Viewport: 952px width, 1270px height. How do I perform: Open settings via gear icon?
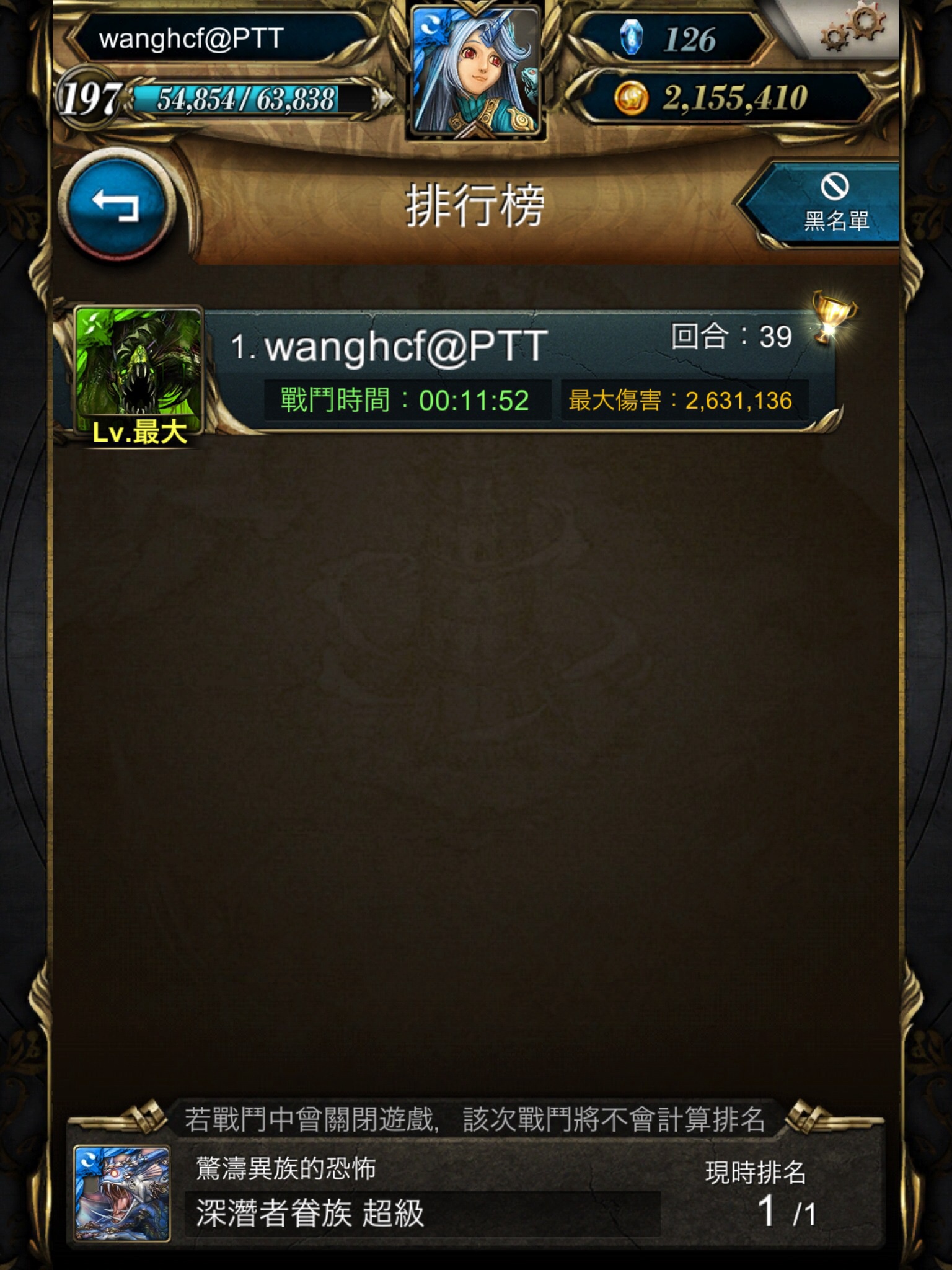(854, 29)
